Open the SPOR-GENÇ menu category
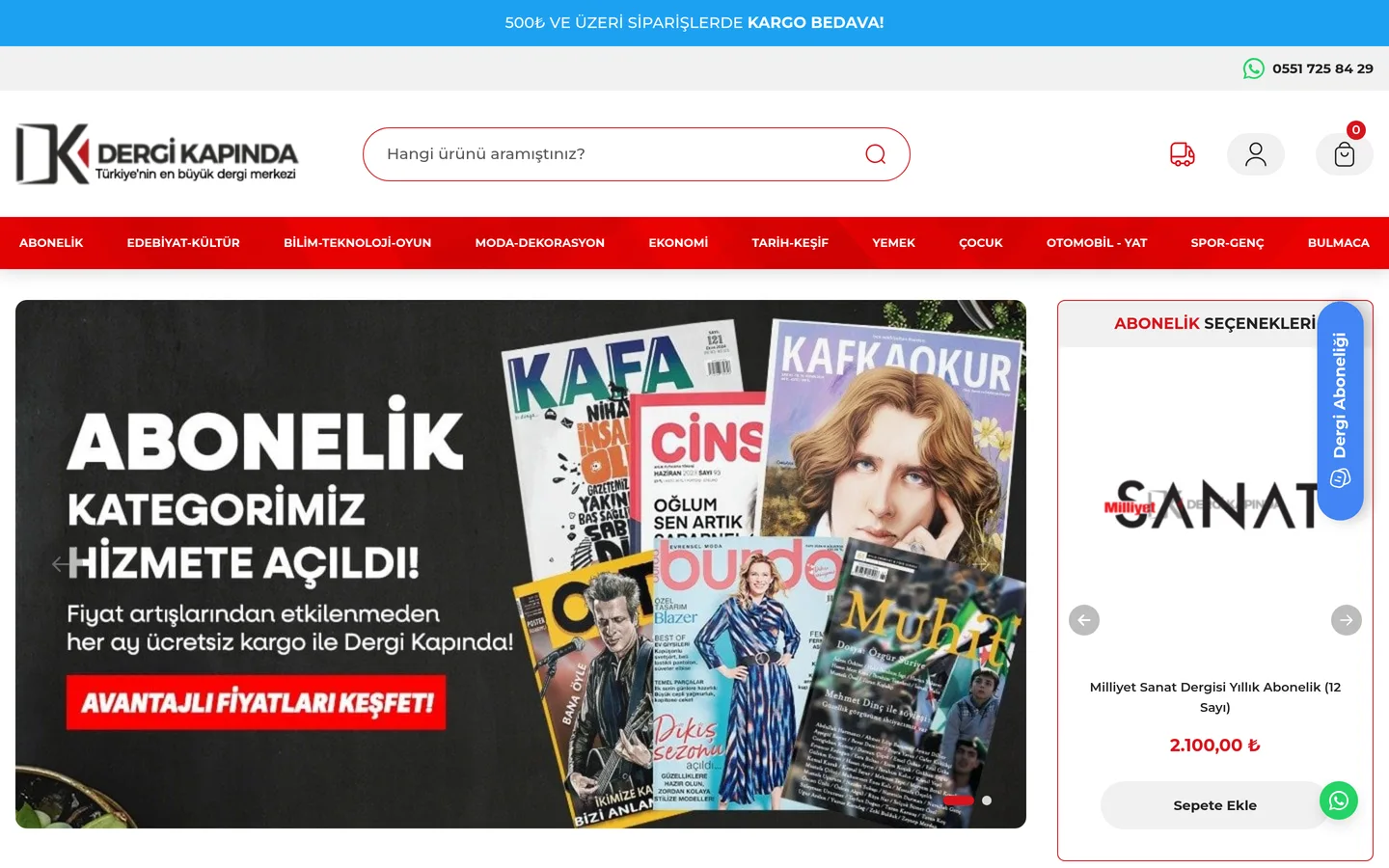This screenshot has height=868, width=1389. (x=1227, y=243)
